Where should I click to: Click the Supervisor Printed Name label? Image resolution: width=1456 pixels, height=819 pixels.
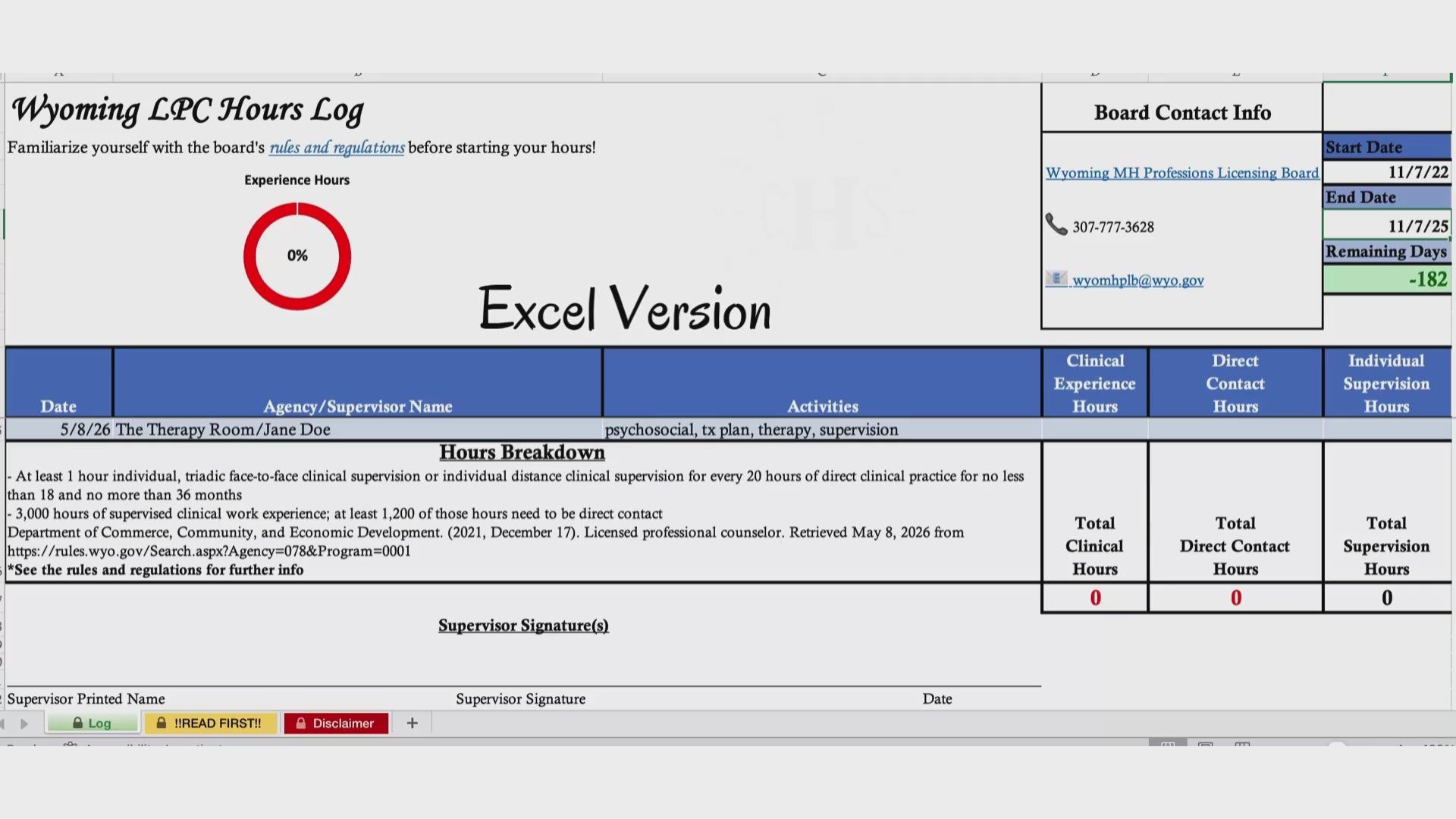(x=86, y=698)
